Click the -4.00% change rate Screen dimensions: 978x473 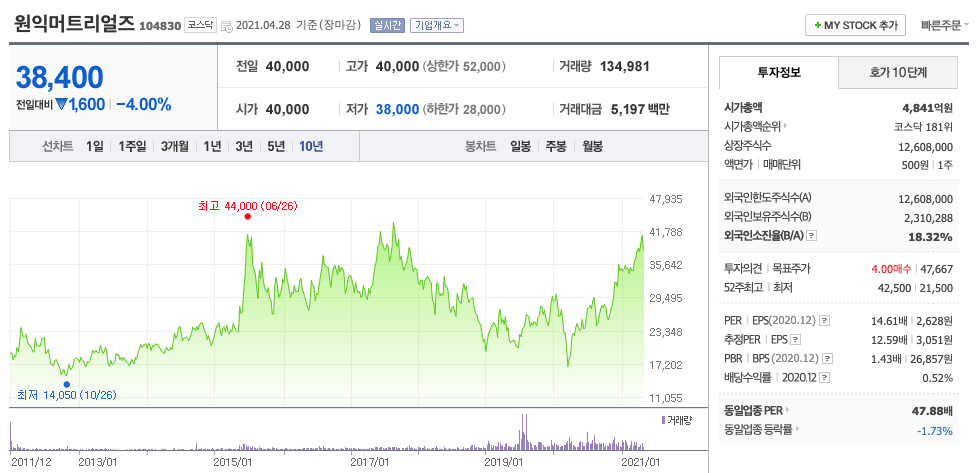143,104
